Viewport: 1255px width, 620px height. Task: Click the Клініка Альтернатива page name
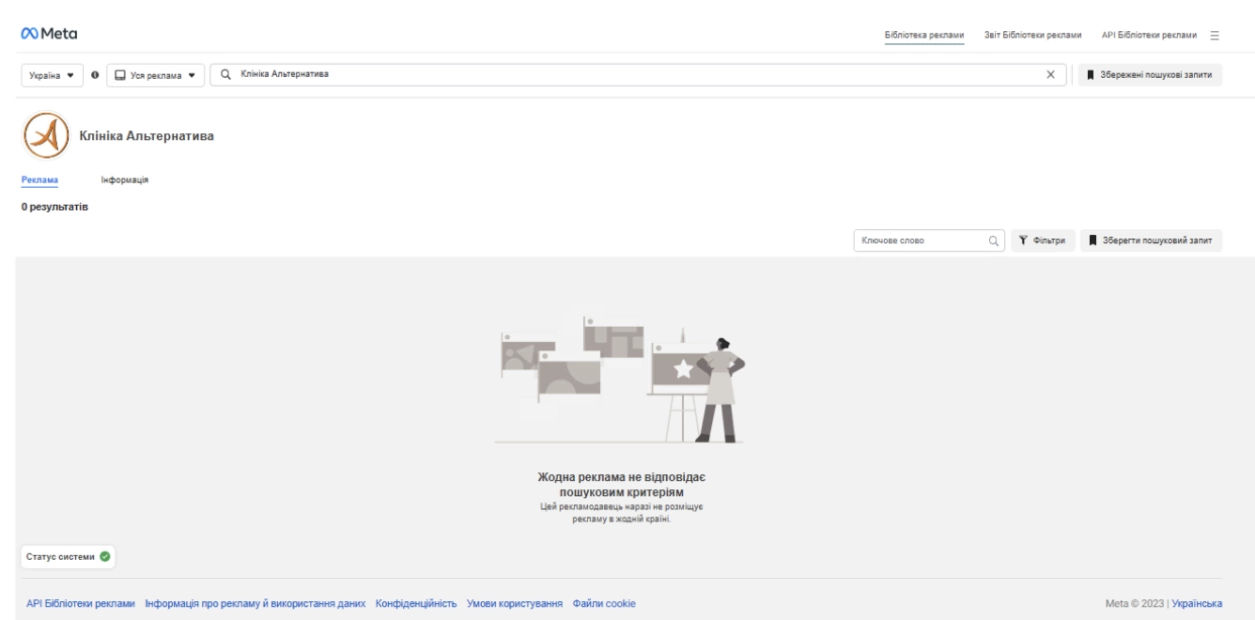click(x=148, y=138)
